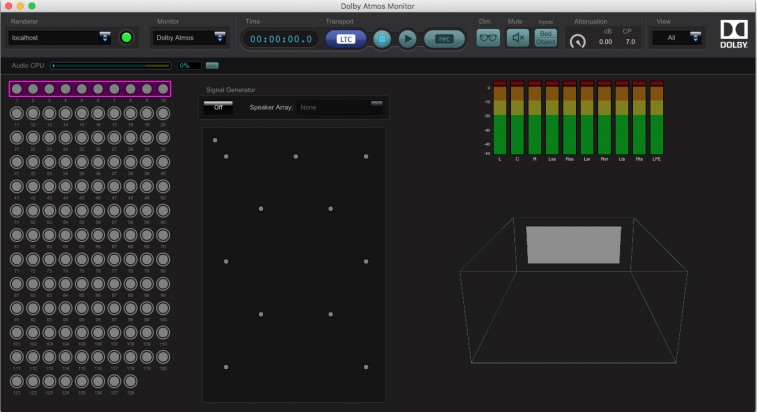Click object indicator 100
The width and height of the screenshot is (757, 412).
pyautogui.click(x=163, y=308)
